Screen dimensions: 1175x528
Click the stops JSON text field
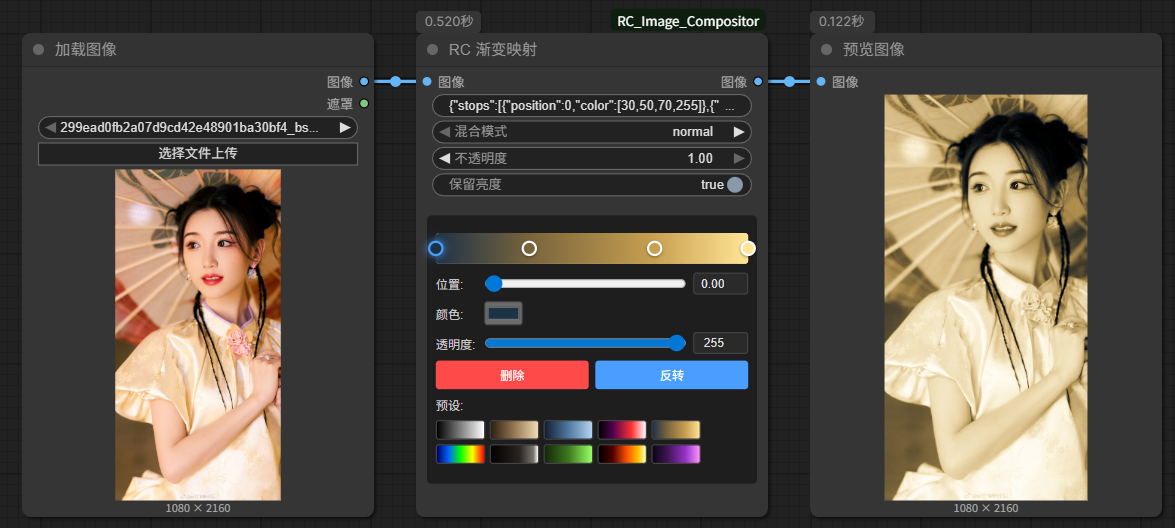pyautogui.click(x=592, y=106)
